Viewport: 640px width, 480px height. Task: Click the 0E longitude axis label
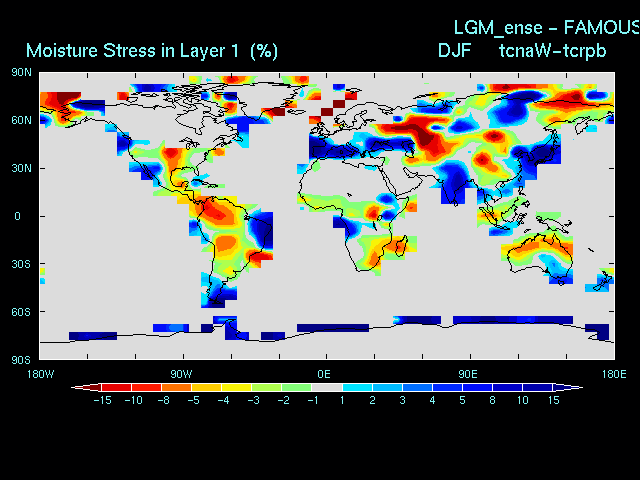point(324,373)
